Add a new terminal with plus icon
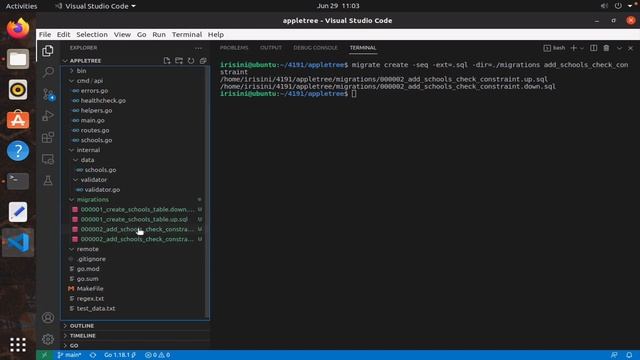 click(x=573, y=48)
